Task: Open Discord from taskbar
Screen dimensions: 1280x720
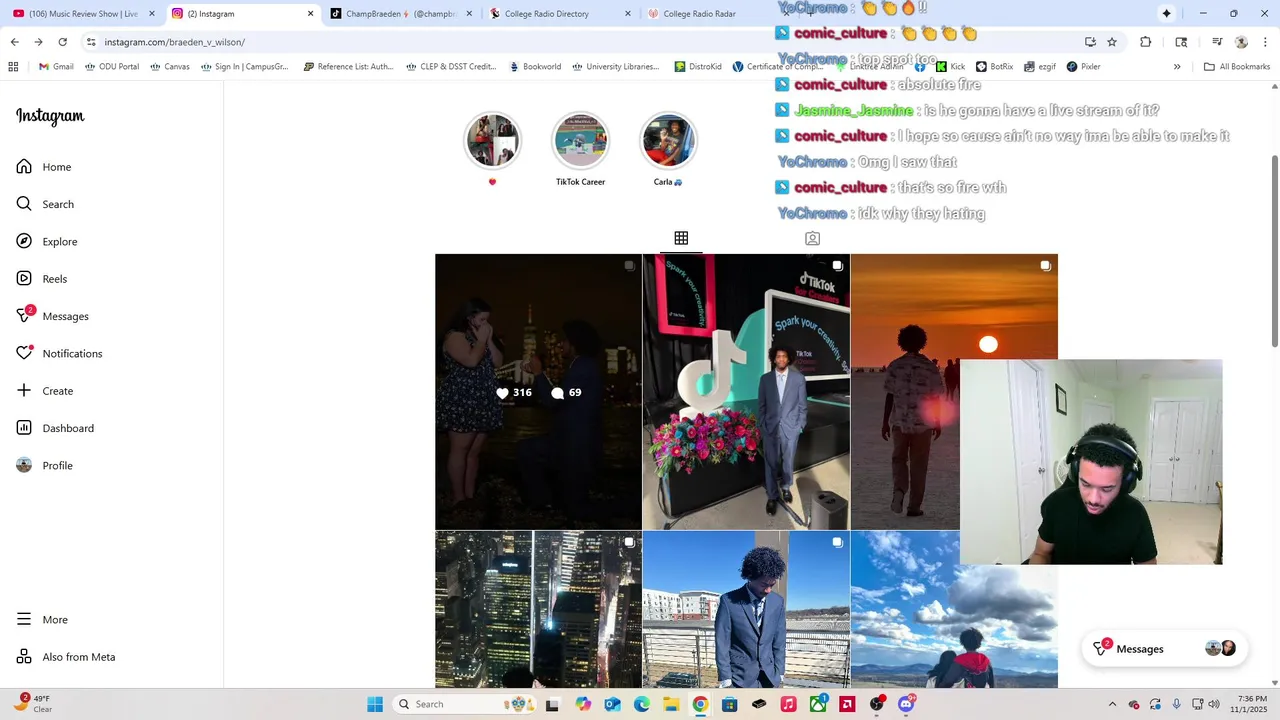Action: [906, 704]
